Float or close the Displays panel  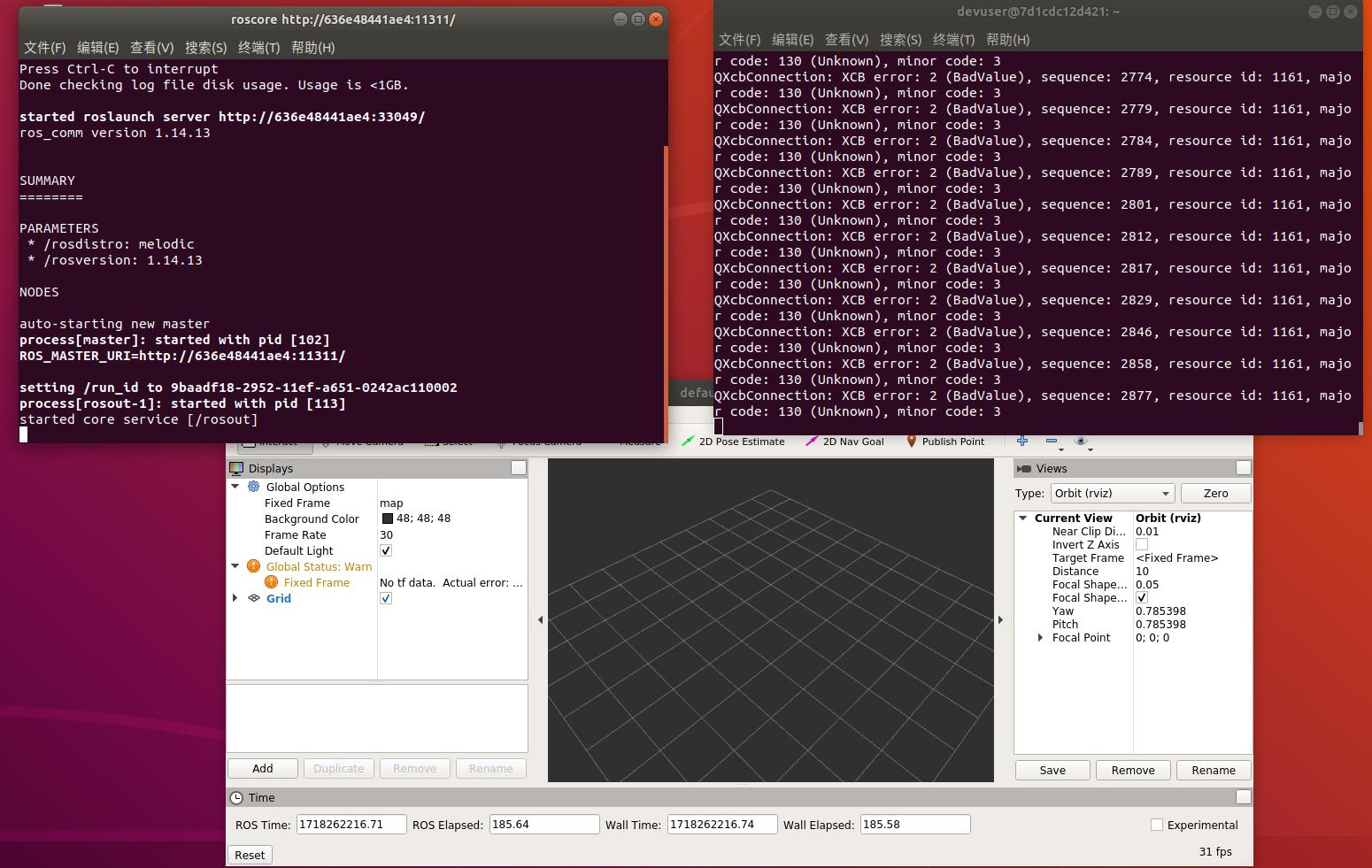coord(519,468)
